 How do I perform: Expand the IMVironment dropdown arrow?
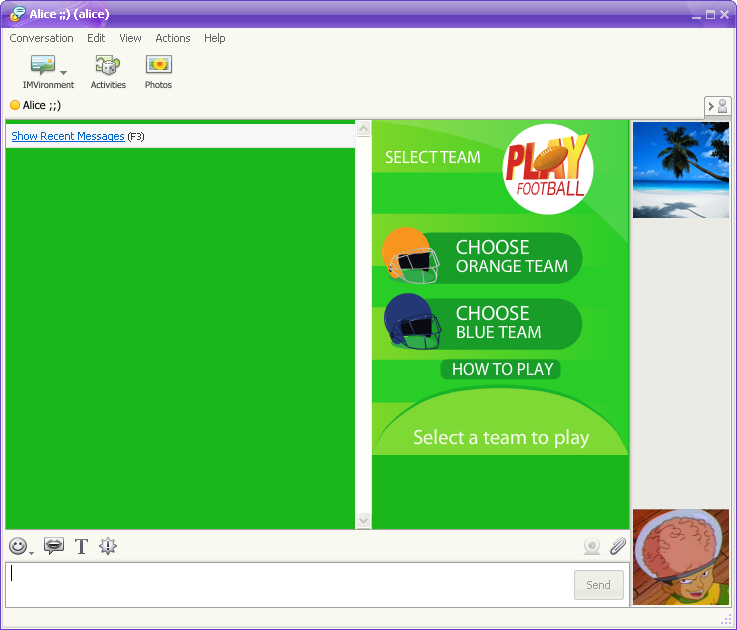click(64, 72)
